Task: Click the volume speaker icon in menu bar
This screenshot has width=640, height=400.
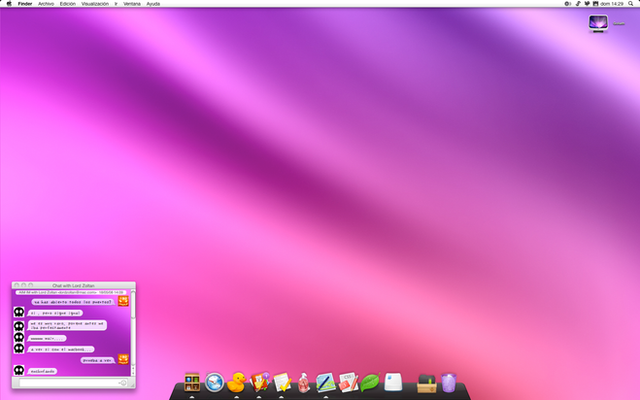Action: (567, 4)
